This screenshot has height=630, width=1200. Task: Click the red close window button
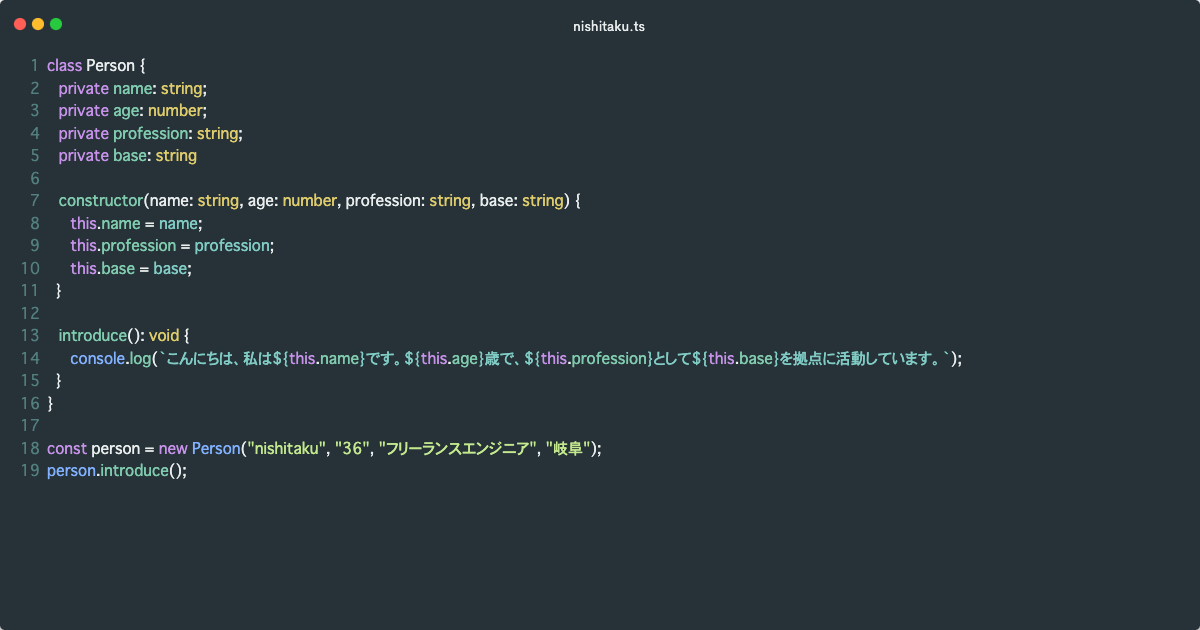(x=20, y=24)
